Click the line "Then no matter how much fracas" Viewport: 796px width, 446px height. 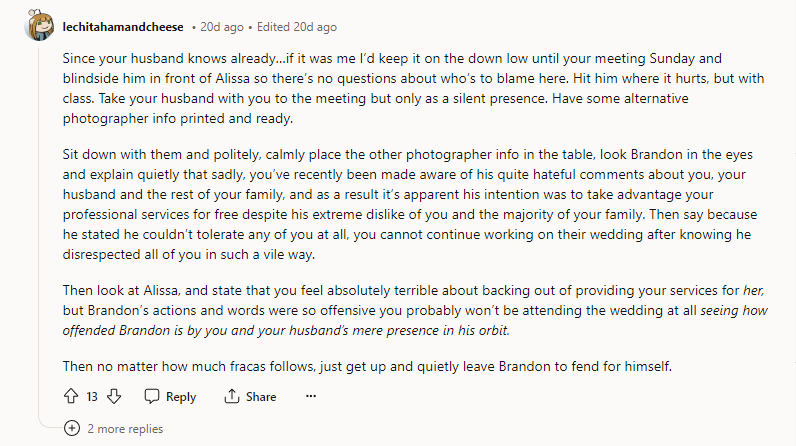click(x=367, y=366)
